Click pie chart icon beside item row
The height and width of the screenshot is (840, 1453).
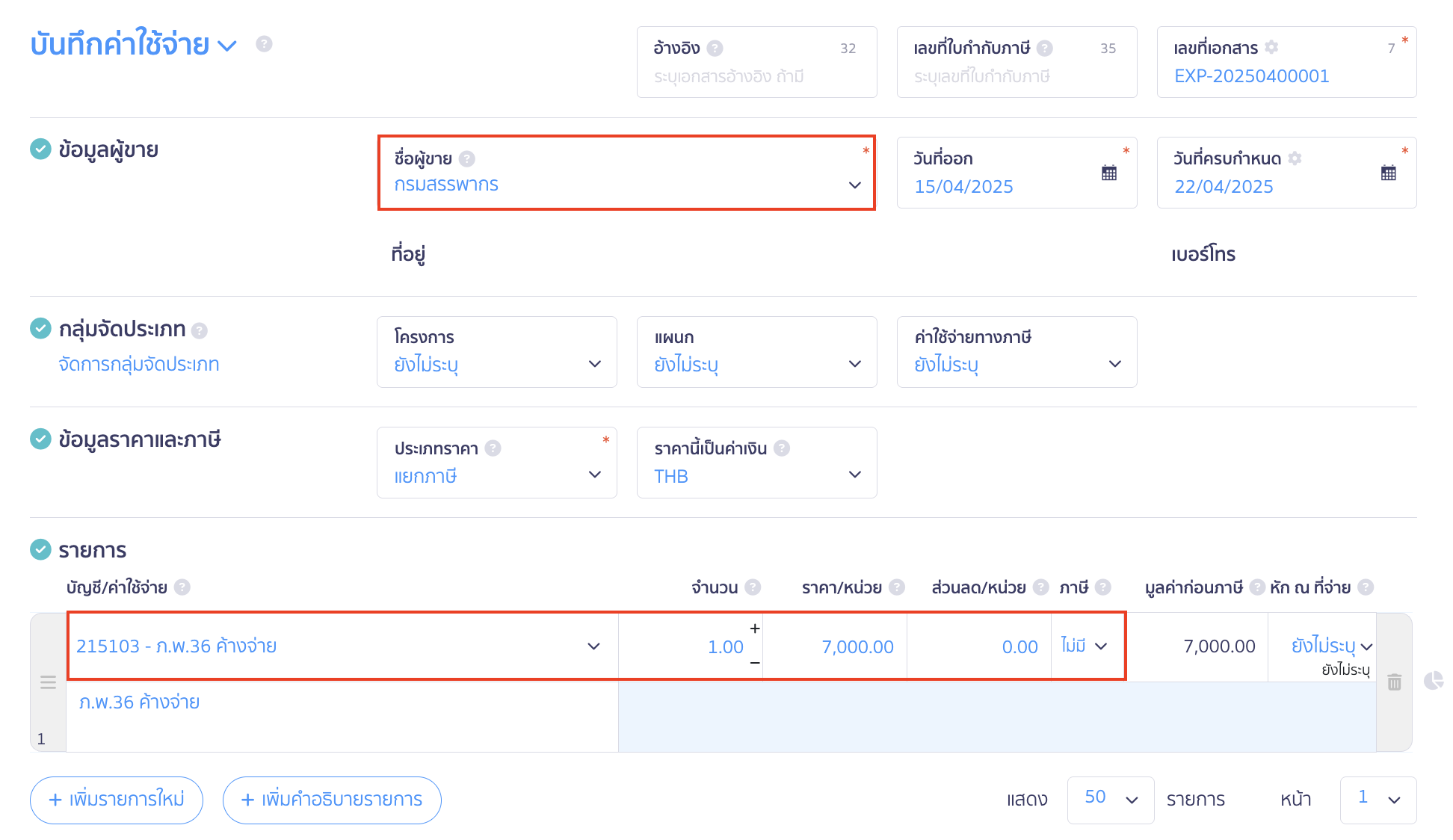tap(1433, 680)
